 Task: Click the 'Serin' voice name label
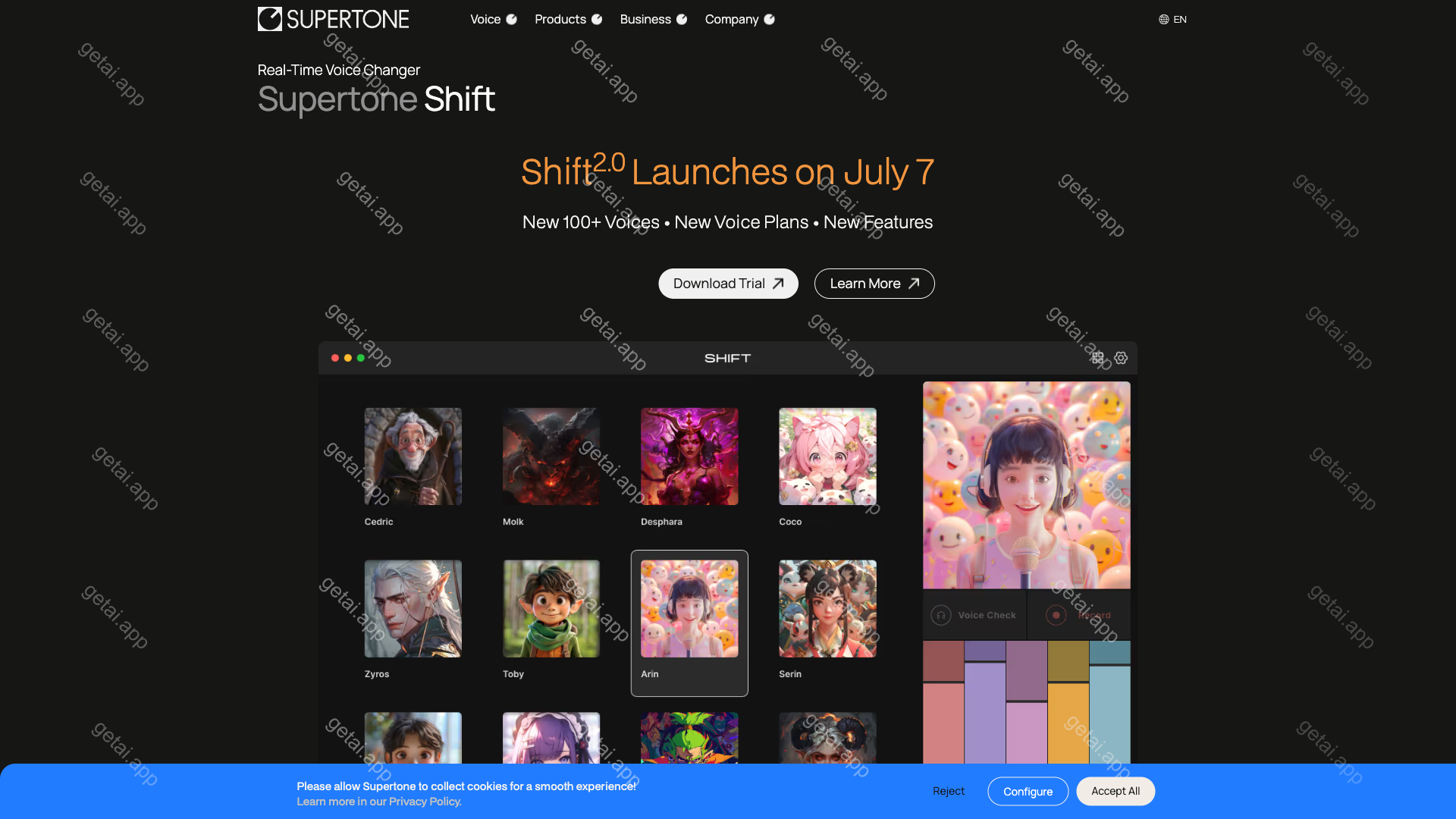click(x=790, y=674)
